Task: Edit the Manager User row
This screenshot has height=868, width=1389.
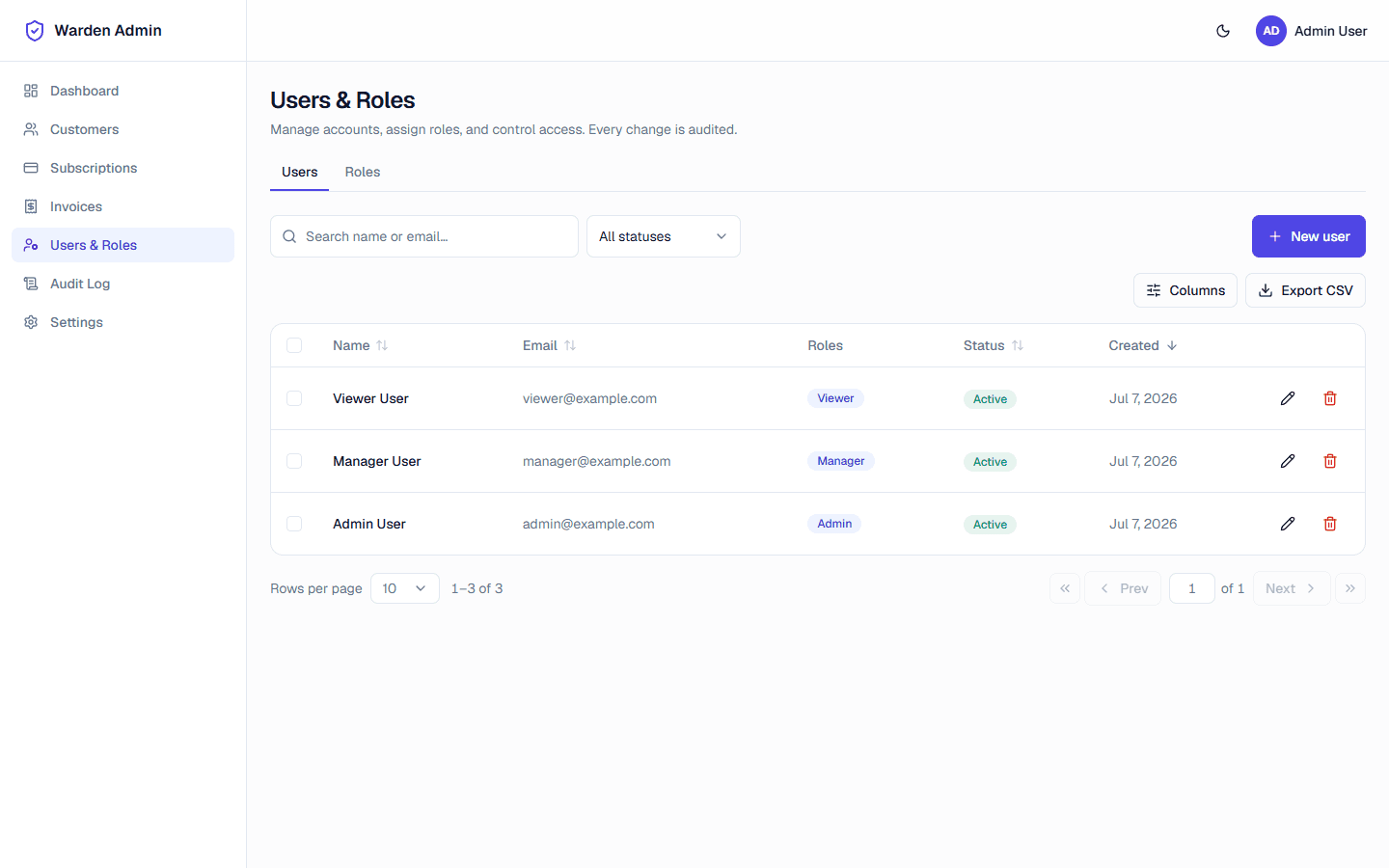Action: tap(1288, 461)
